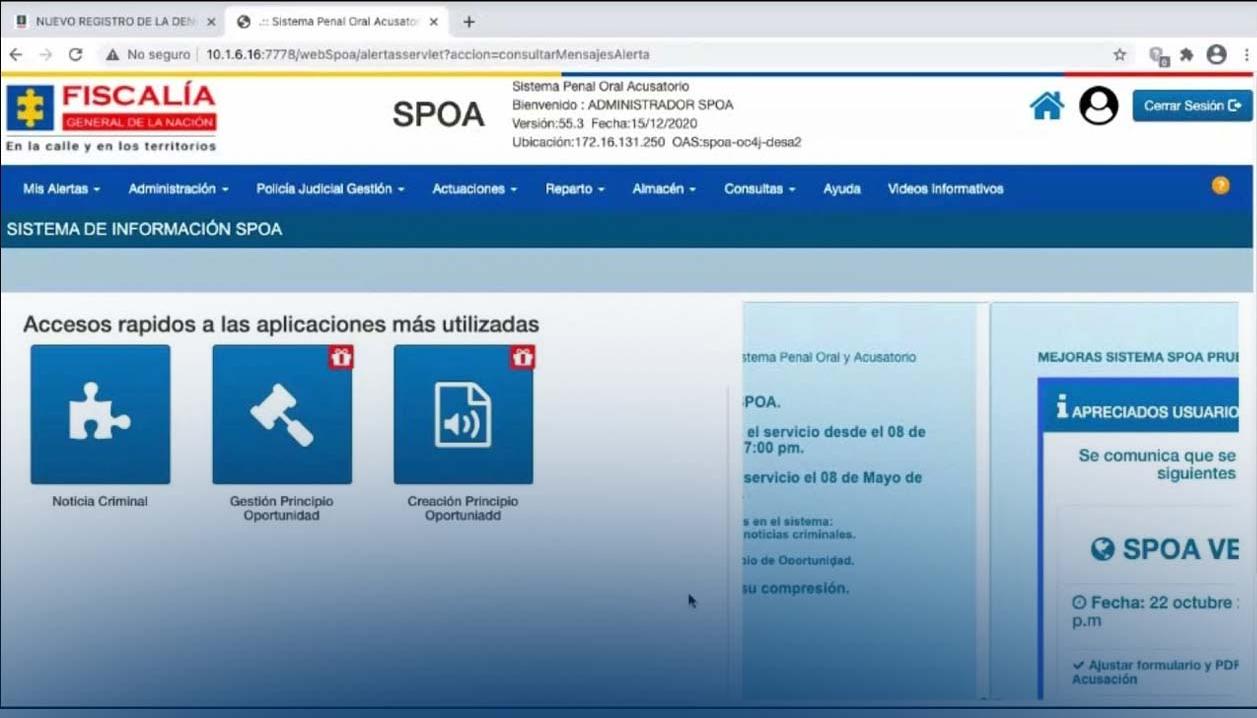This screenshot has height=718, width=1257.
Task: Open a new browser tab
Action: tap(469, 21)
